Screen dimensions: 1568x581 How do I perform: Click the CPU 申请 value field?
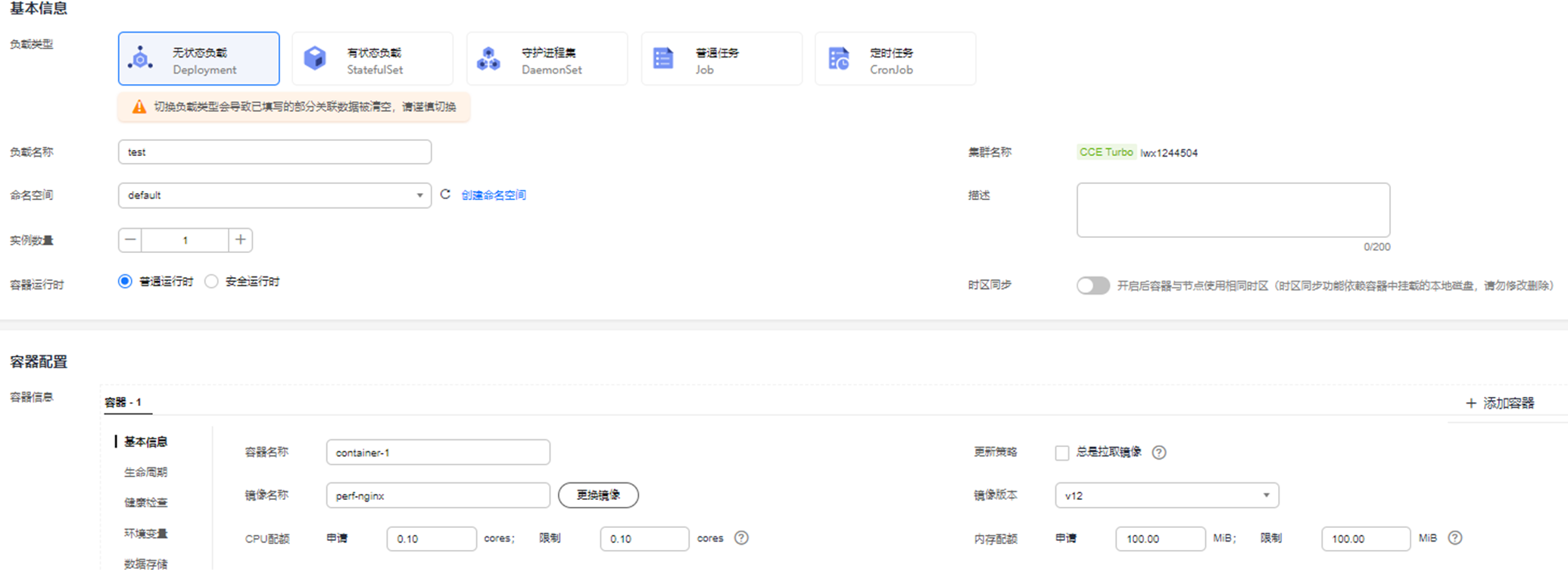coord(432,539)
